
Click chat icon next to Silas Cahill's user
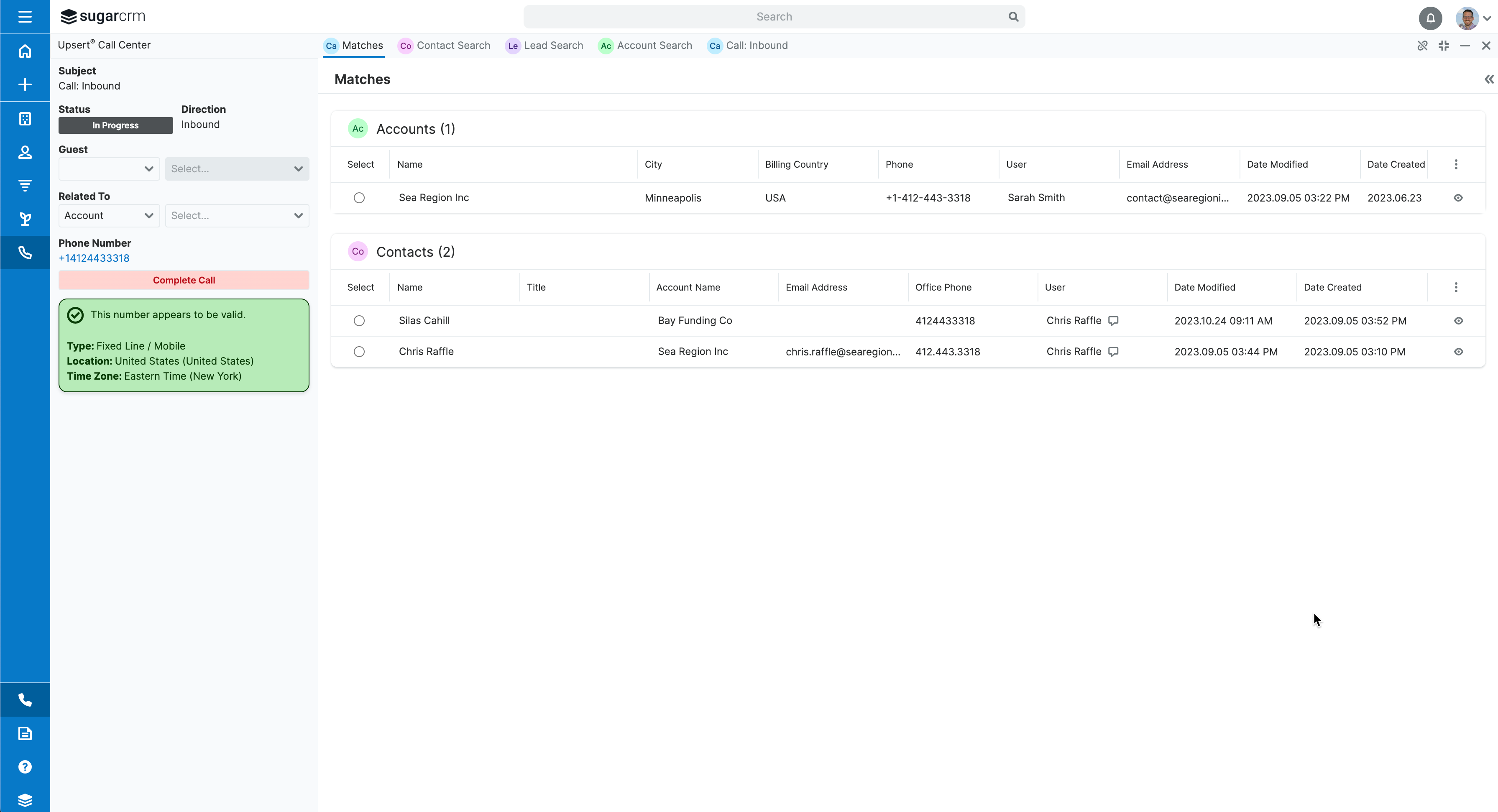point(1113,321)
